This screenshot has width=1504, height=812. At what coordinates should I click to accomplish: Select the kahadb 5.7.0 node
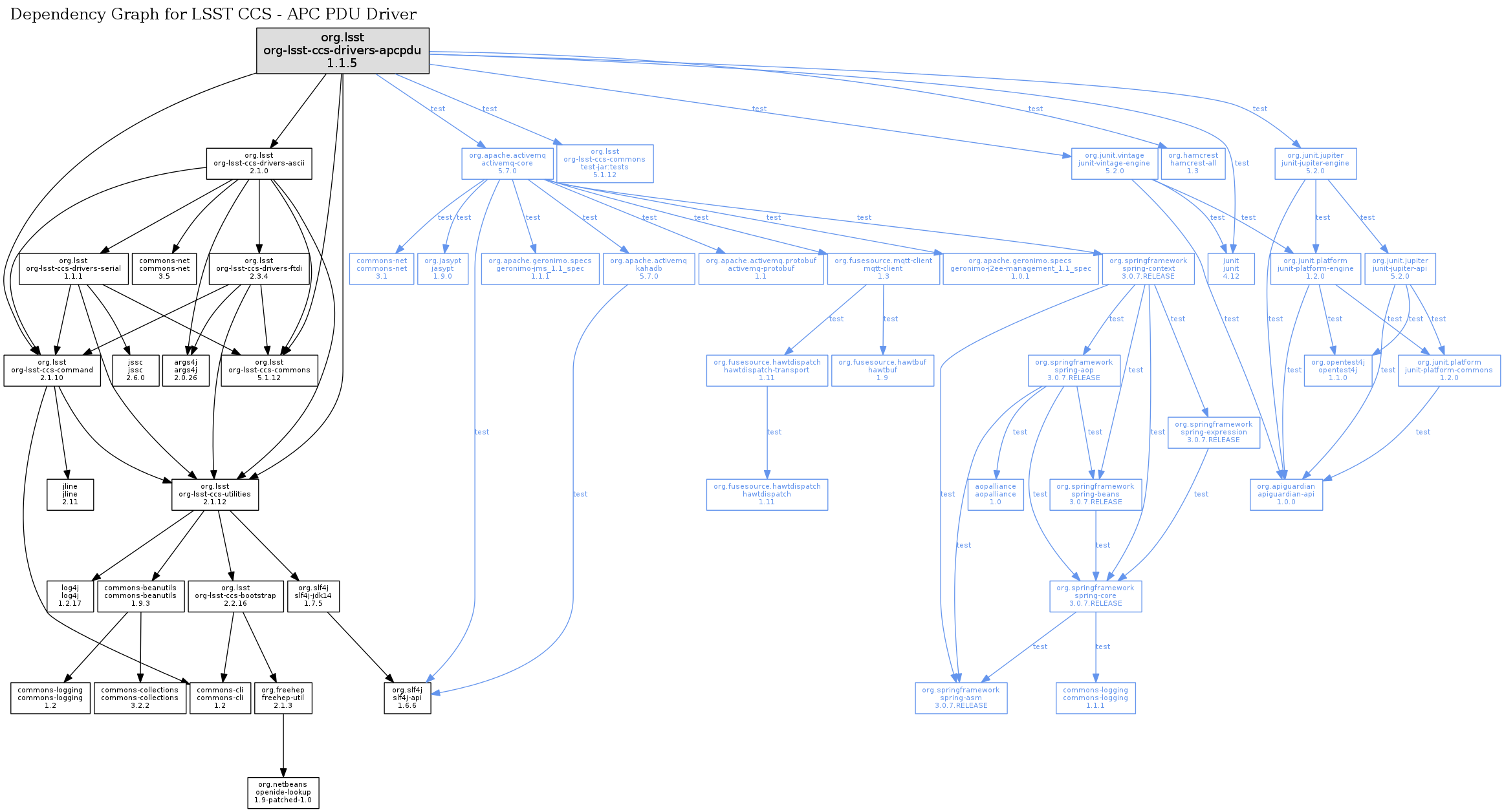(649, 269)
